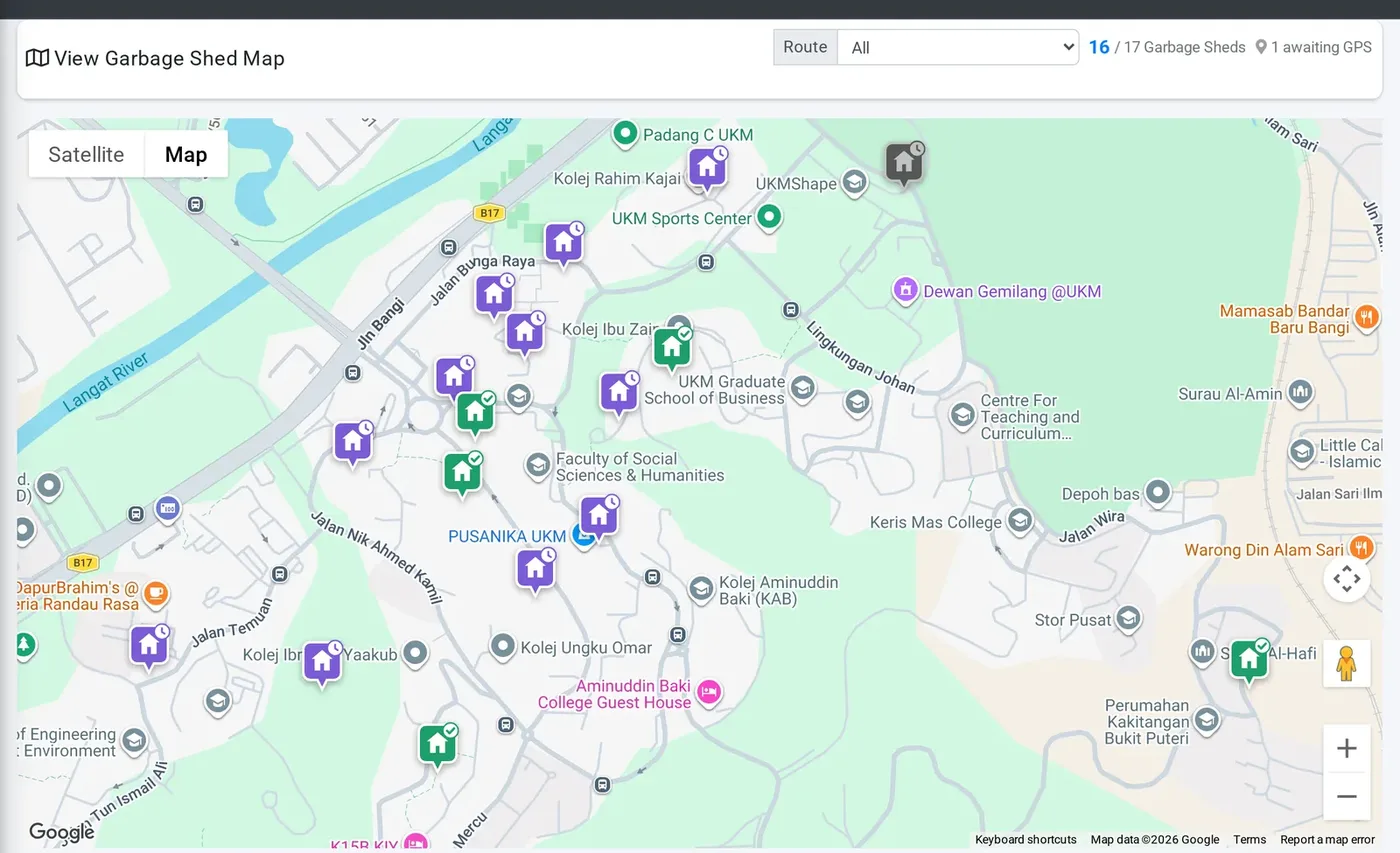
Task: Switch to Satellite view
Action: coord(86,154)
